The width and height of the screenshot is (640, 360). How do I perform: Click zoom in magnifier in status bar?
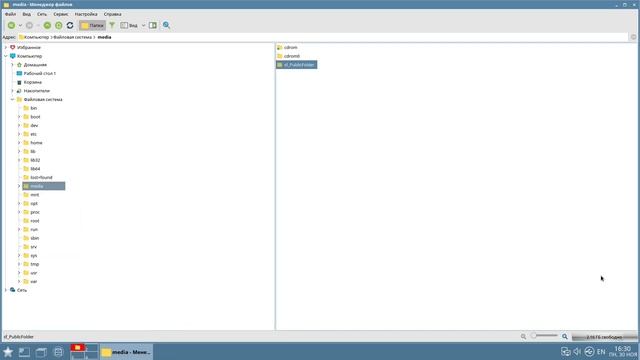pyautogui.click(x=565, y=337)
